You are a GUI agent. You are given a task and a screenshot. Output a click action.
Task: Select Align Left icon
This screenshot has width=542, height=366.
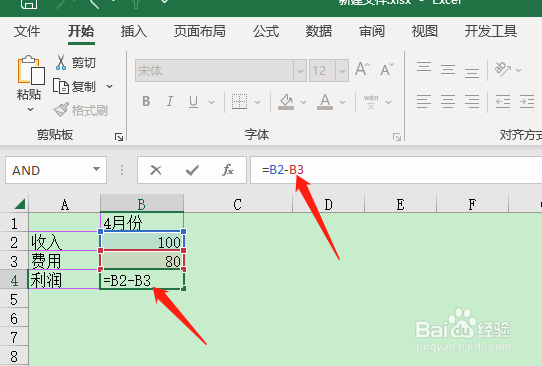424,102
